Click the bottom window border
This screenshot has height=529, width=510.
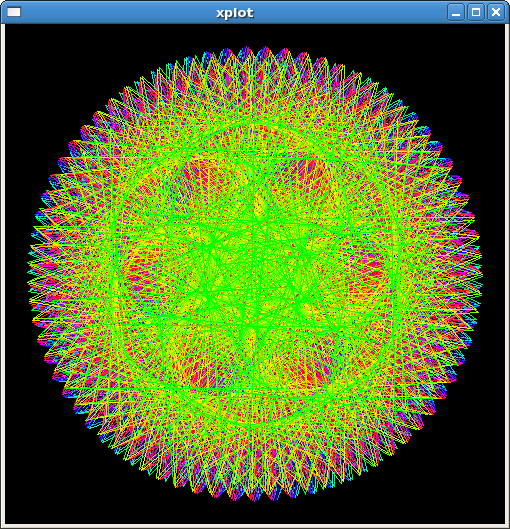click(255, 526)
